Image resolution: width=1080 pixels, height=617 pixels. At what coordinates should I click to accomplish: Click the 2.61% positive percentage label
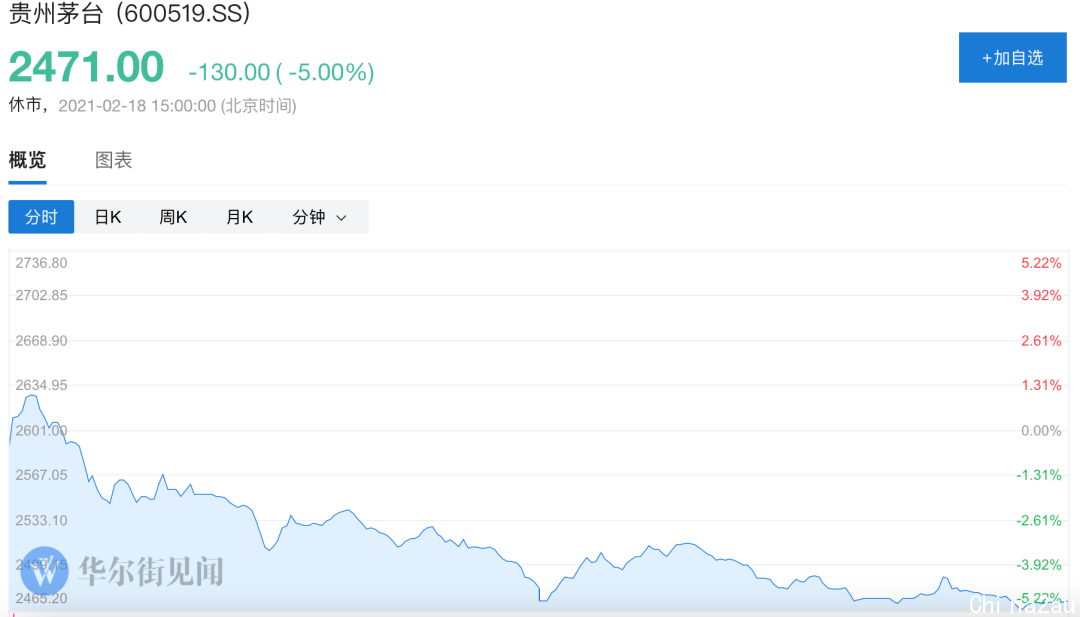pyautogui.click(x=1041, y=341)
